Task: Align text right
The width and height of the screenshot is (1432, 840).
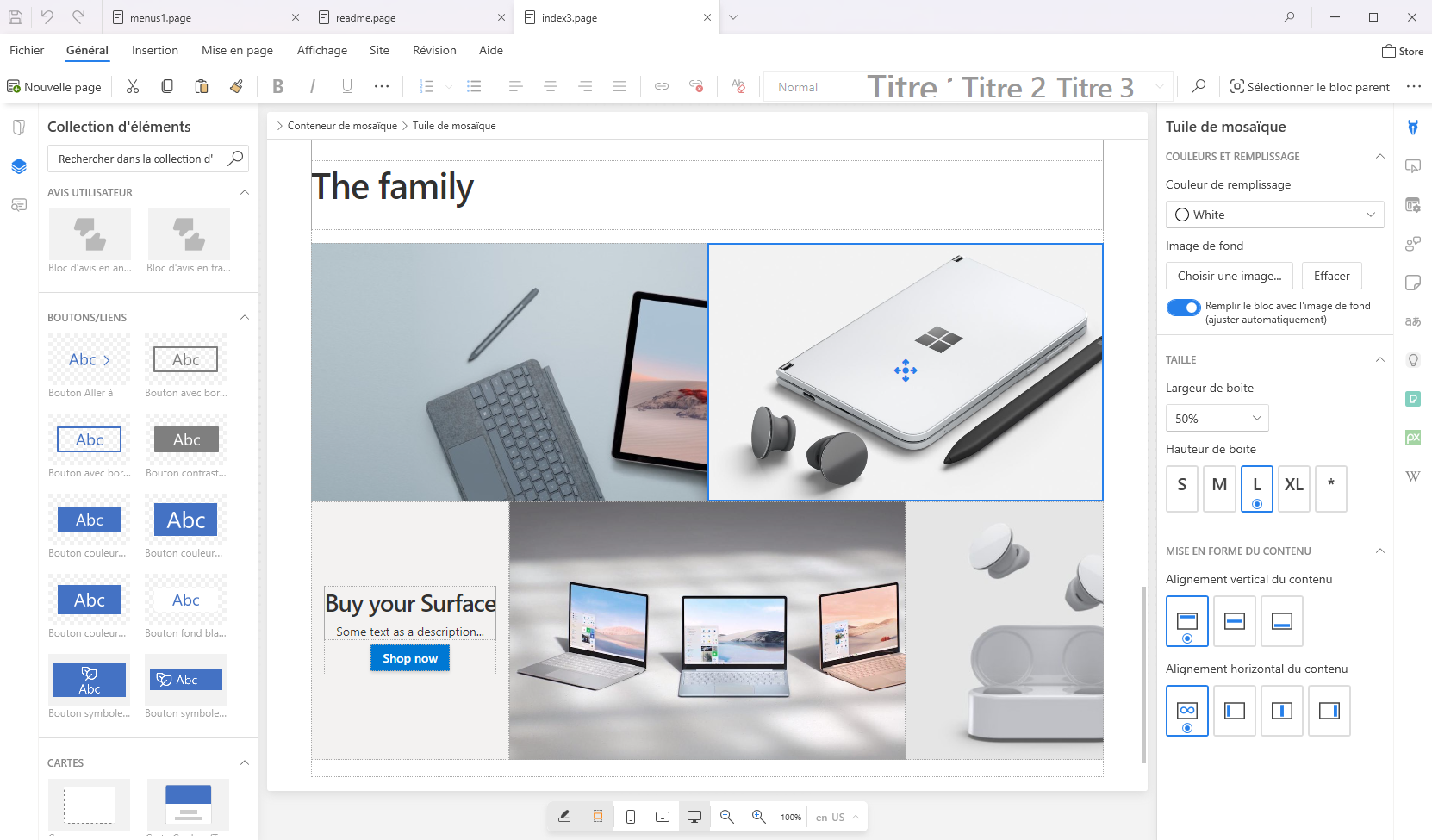Action: 585,86
